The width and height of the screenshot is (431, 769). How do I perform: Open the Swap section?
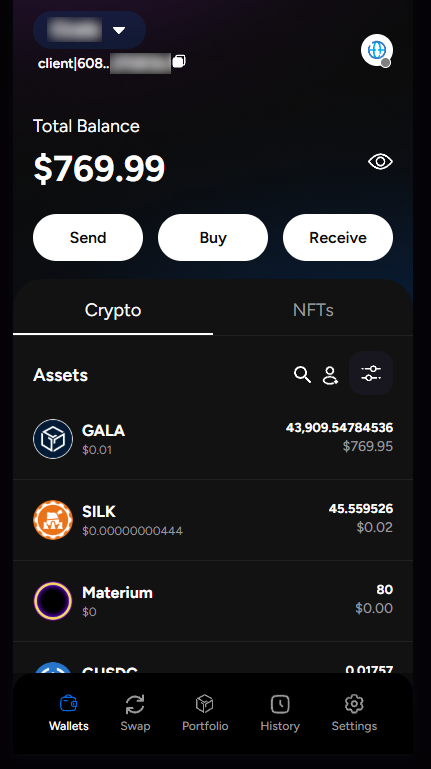(x=135, y=713)
